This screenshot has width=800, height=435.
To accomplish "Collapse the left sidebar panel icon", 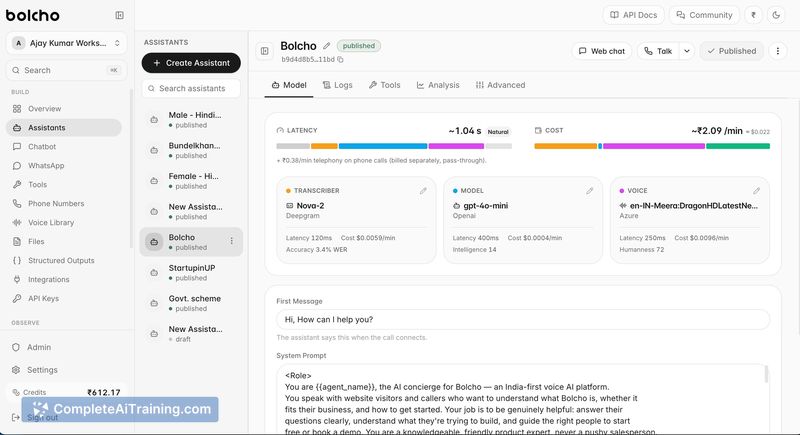I will point(119,15).
